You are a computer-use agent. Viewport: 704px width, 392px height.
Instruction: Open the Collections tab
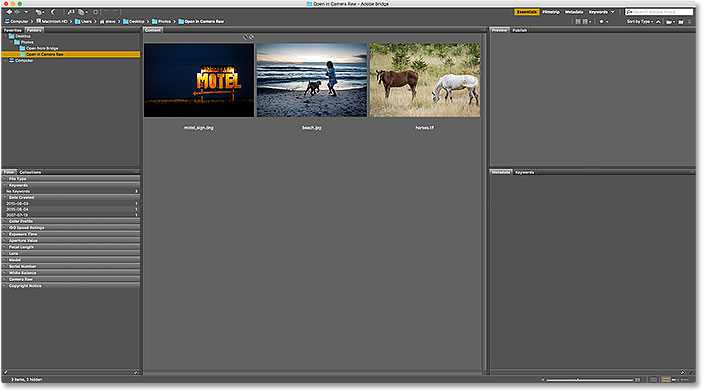(x=30, y=172)
